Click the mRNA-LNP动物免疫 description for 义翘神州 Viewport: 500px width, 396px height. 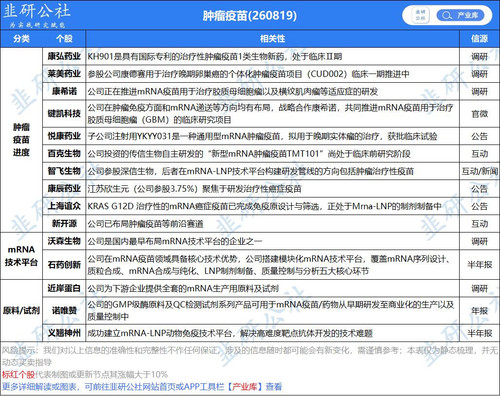[x=230, y=333]
